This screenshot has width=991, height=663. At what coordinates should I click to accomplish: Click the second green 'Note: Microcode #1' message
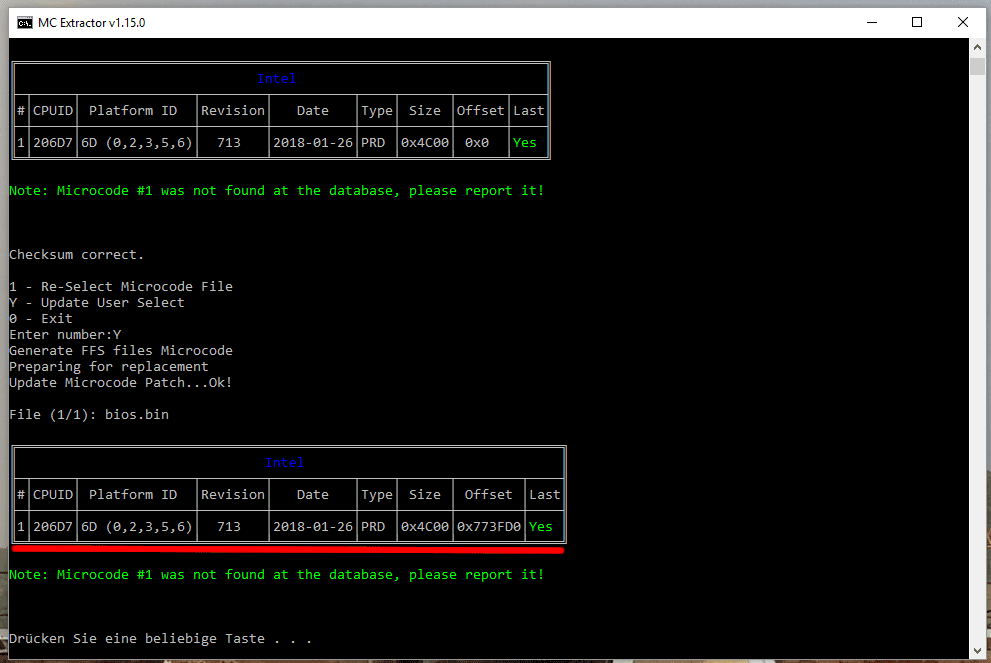[x=276, y=575]
